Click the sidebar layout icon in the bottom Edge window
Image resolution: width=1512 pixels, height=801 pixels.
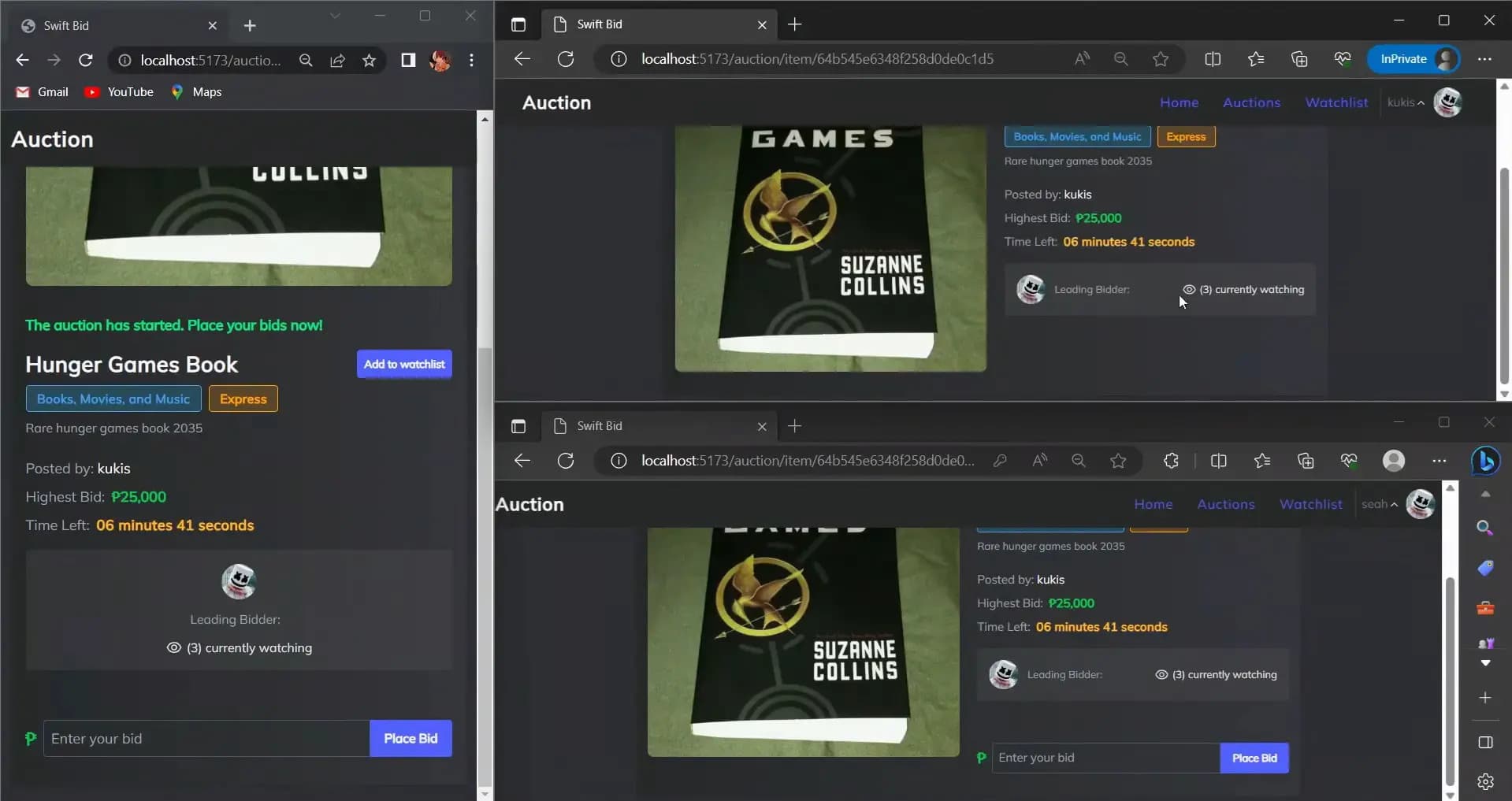1485,742
